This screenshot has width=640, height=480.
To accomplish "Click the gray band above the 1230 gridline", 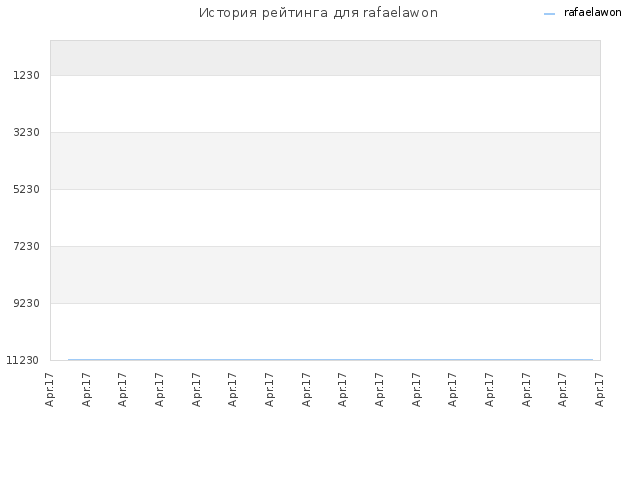I will 325,58.
